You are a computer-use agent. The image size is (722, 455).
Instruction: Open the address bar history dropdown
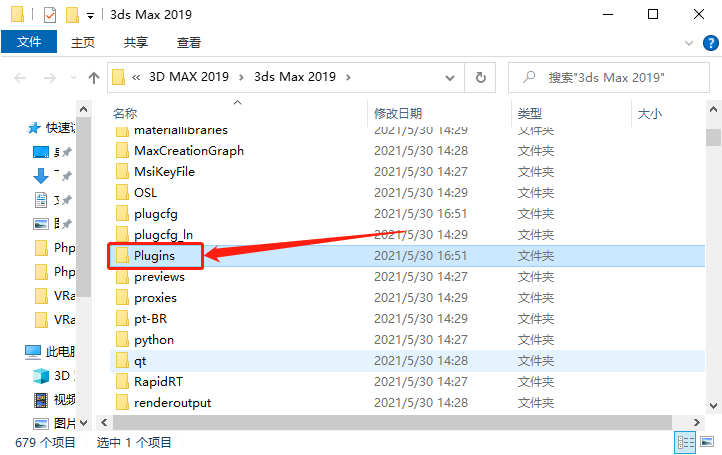pos(450,78)
